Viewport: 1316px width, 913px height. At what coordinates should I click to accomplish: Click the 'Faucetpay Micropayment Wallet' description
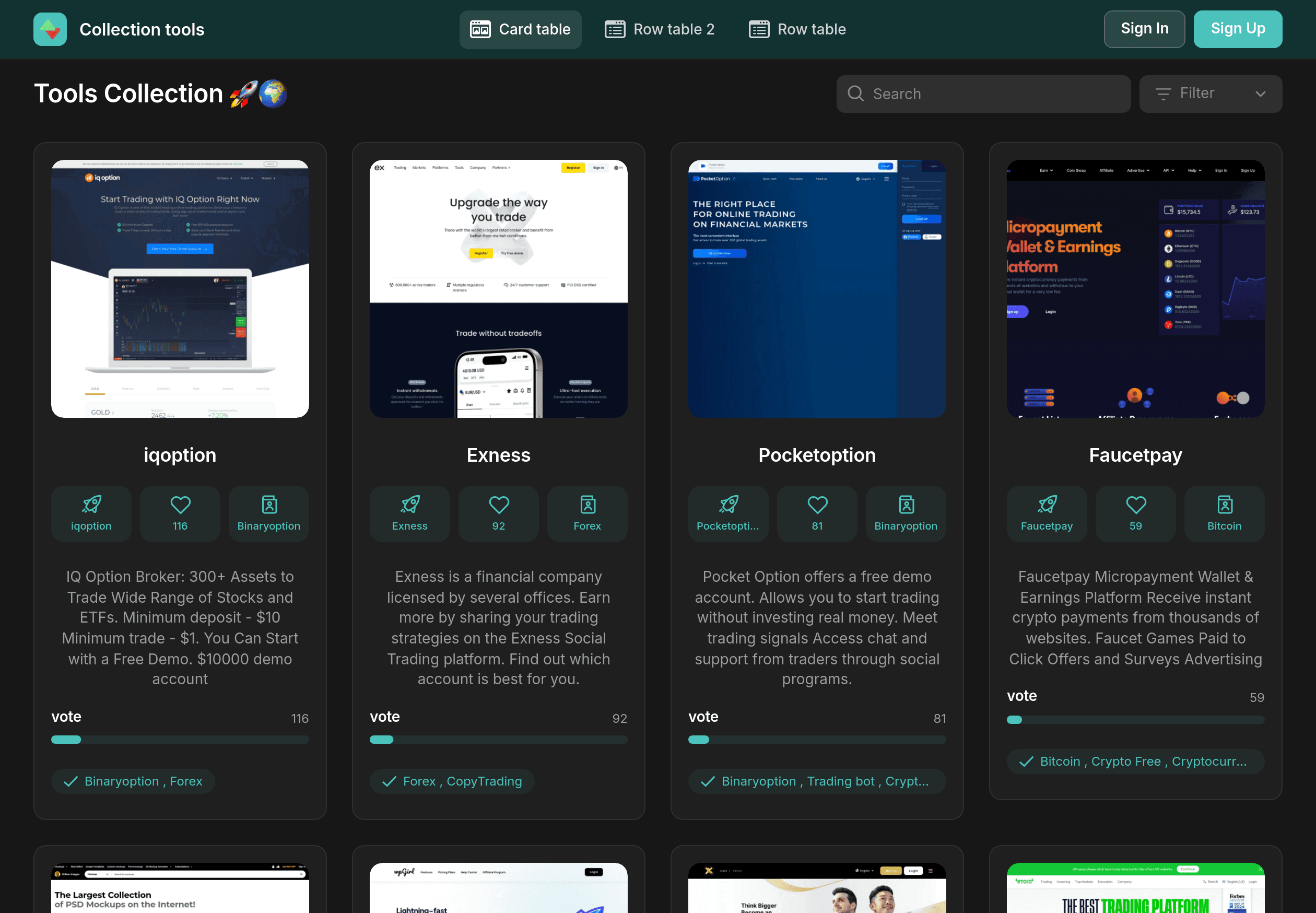(x=1135, y=617)
